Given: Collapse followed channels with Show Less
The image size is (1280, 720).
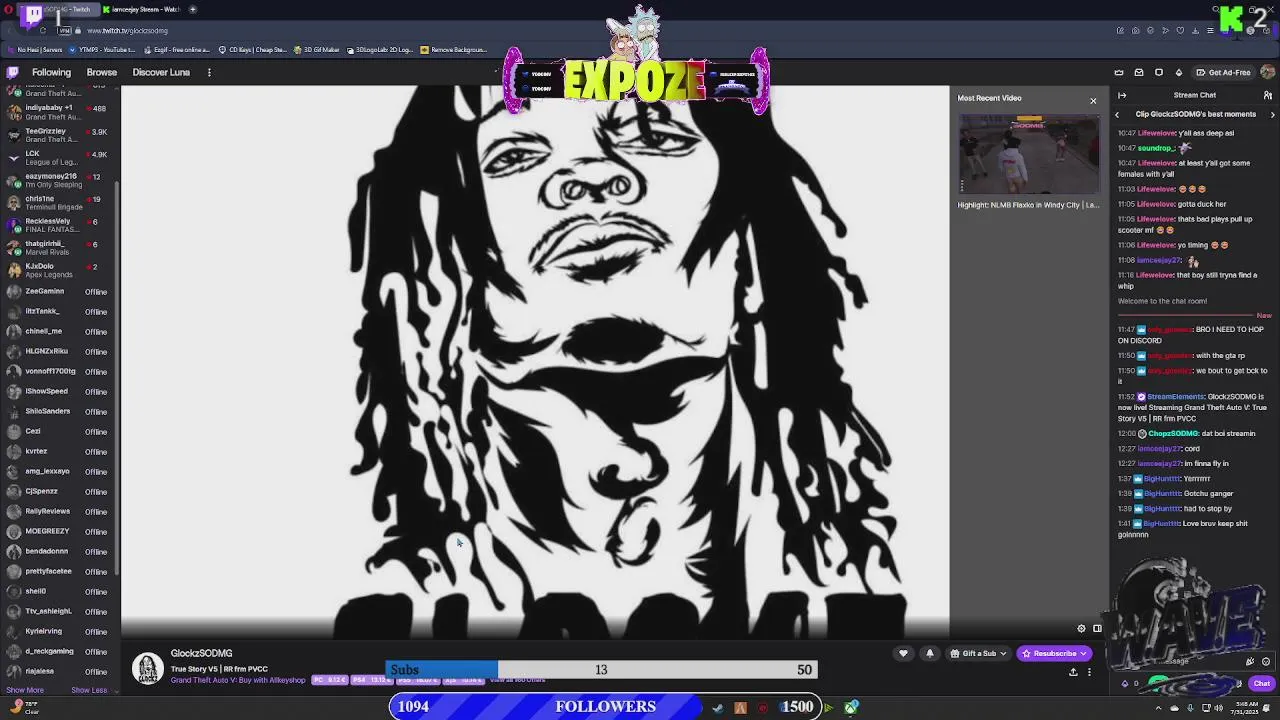Looking at the screenshot, I should (89, 690).
